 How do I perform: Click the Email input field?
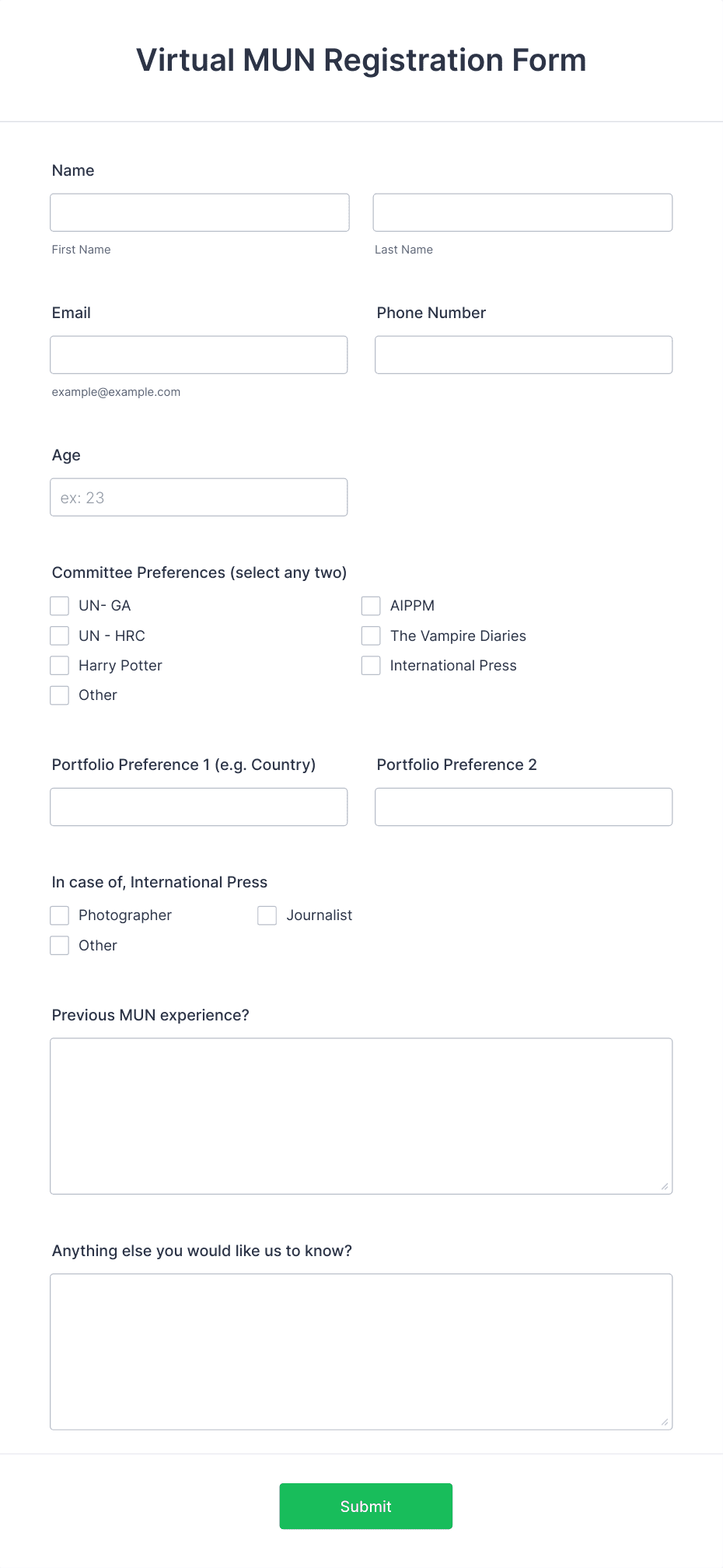click(x=199, y=354)
